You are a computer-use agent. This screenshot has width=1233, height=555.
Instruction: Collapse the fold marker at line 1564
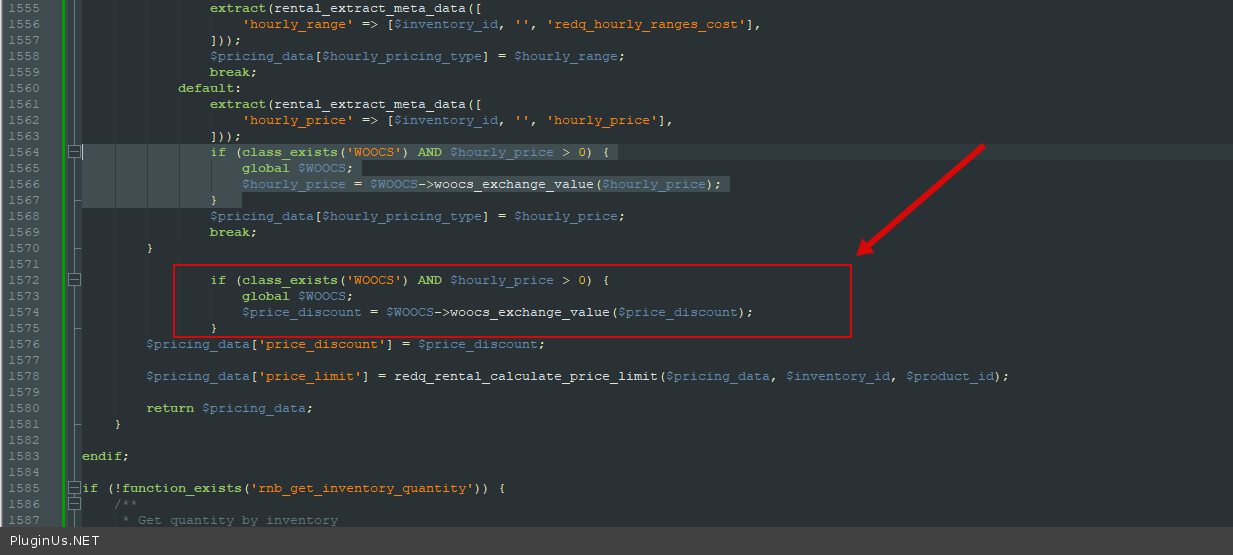74,152
